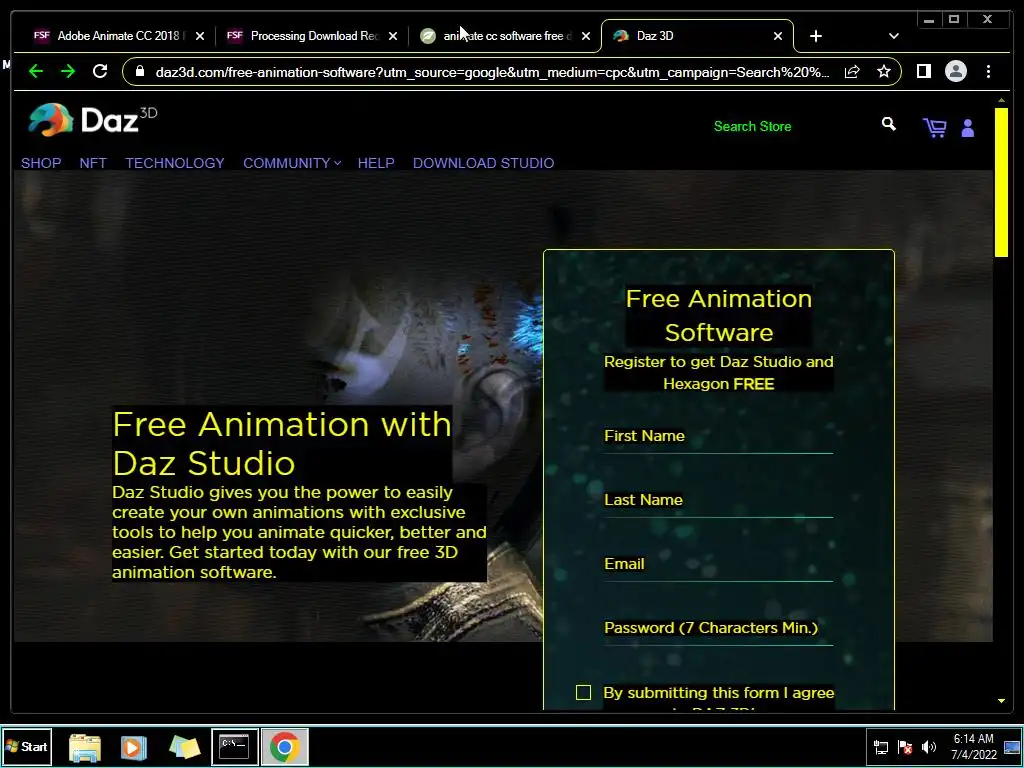Open the HELP link

(x=376, y=163)
